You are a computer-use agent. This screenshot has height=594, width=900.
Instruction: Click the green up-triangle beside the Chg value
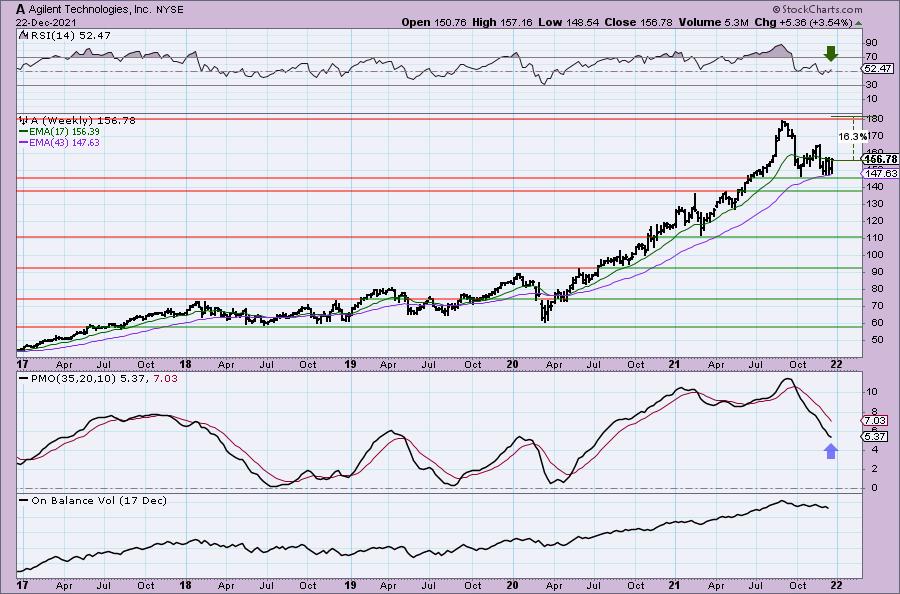858,23
